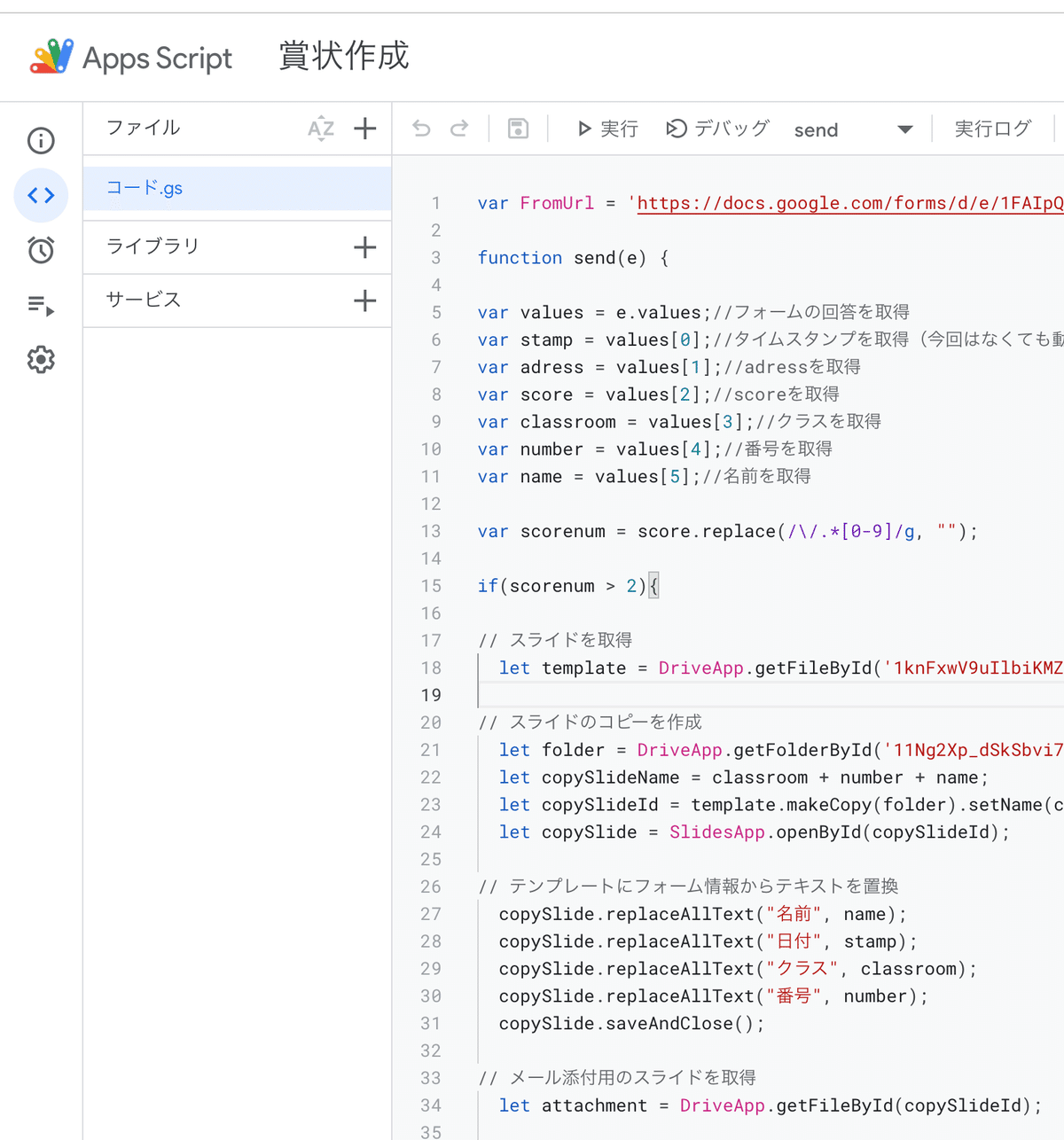Save project with floppy disk icon

coord(518,129)
